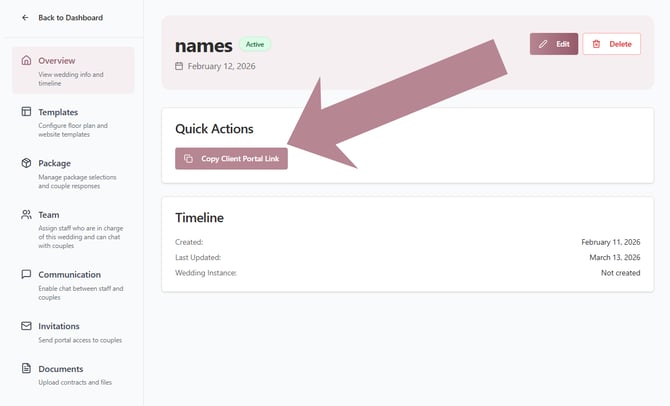Image resolution: width=670 pixels, height=406 pixels.
Task: Click the Documents file icon
Action: point(26,369)
